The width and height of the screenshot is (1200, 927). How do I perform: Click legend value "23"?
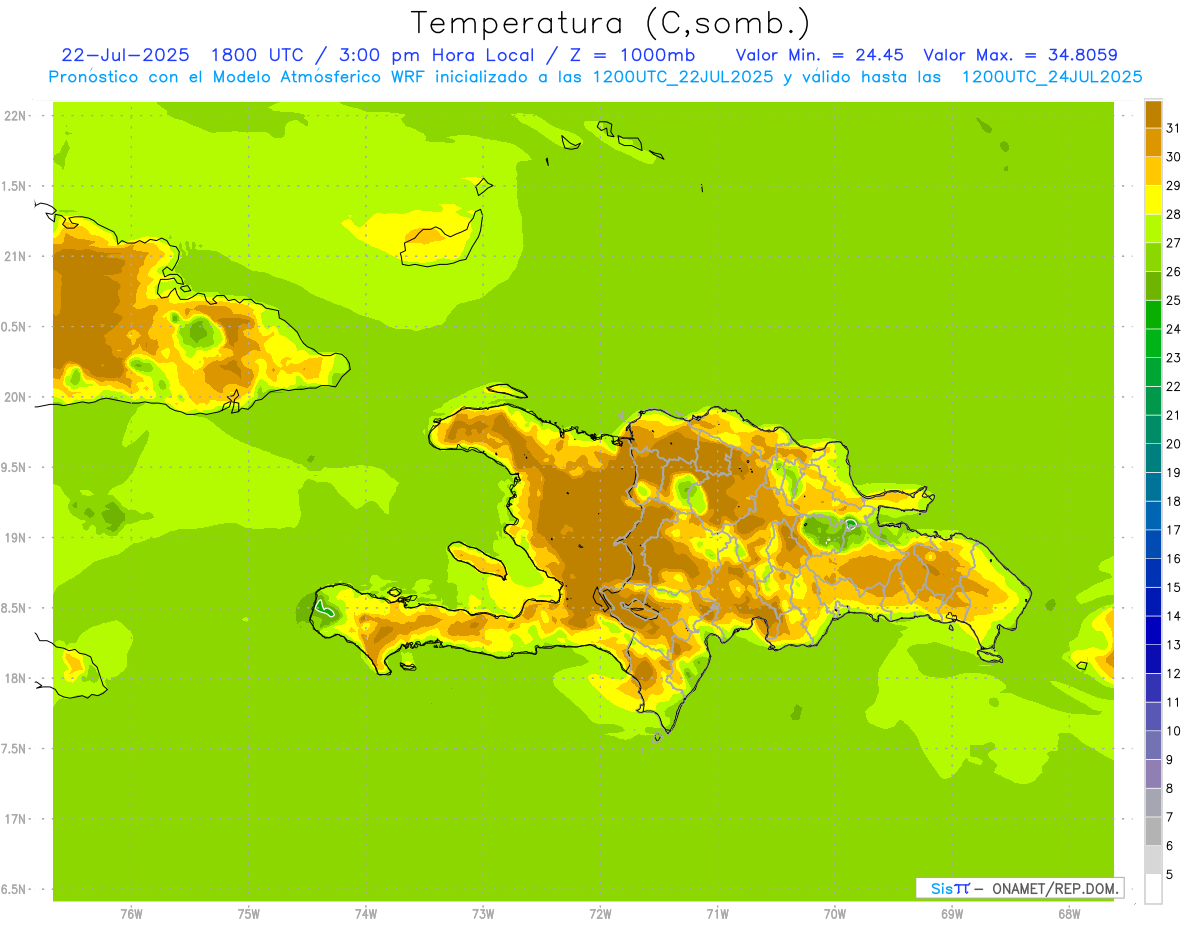[x=1174, y=357]
